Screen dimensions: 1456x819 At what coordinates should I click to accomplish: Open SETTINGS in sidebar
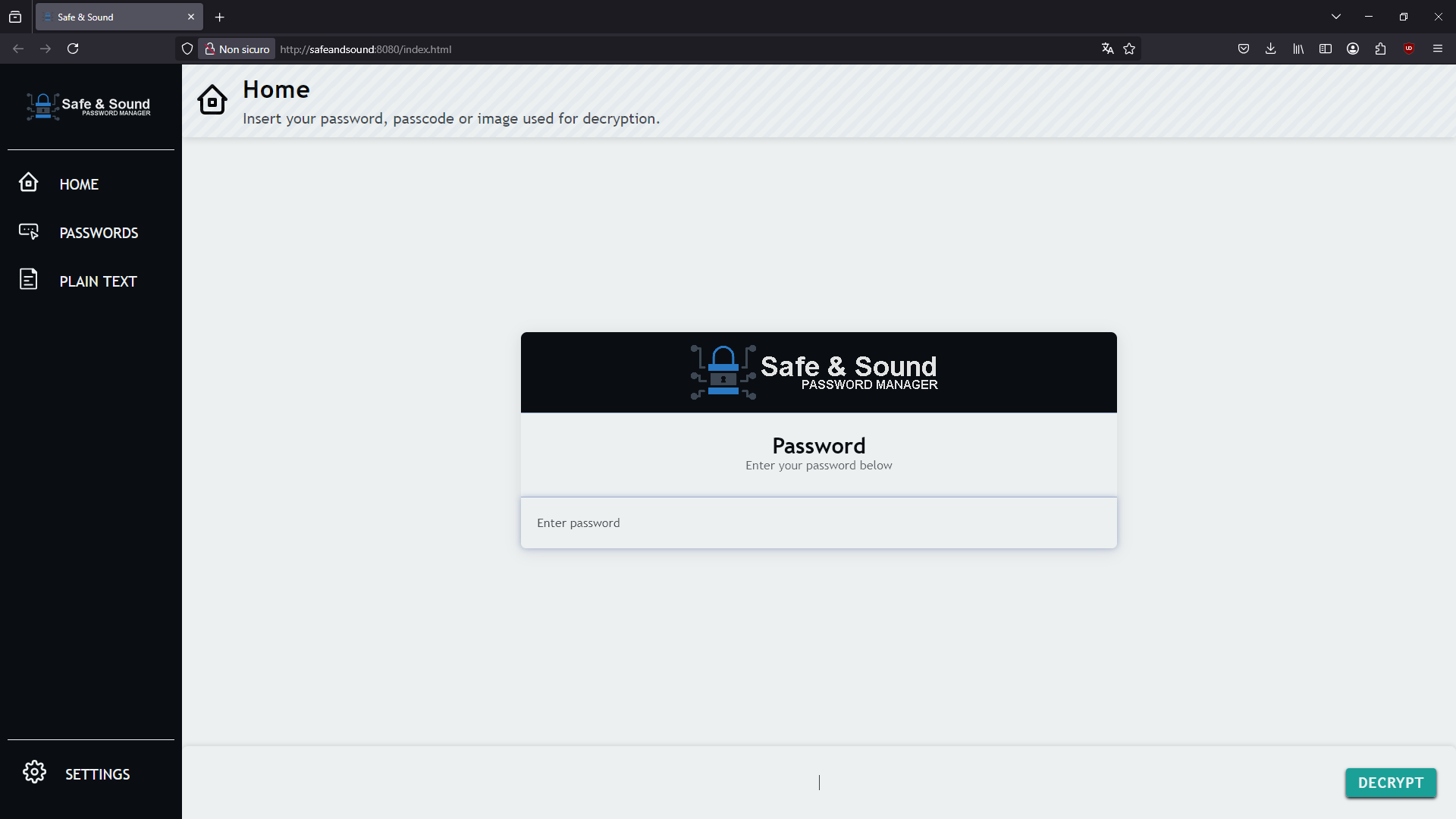97,774
